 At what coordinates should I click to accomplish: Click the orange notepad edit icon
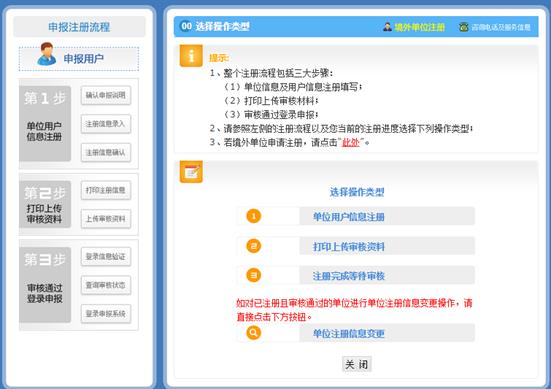[191, 171]
